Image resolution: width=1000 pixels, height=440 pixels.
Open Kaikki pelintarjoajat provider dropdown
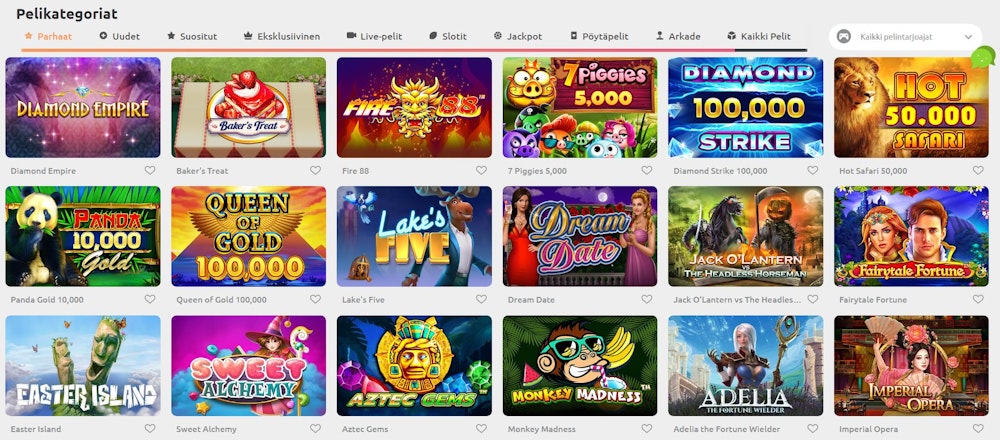tap(905, 37)
